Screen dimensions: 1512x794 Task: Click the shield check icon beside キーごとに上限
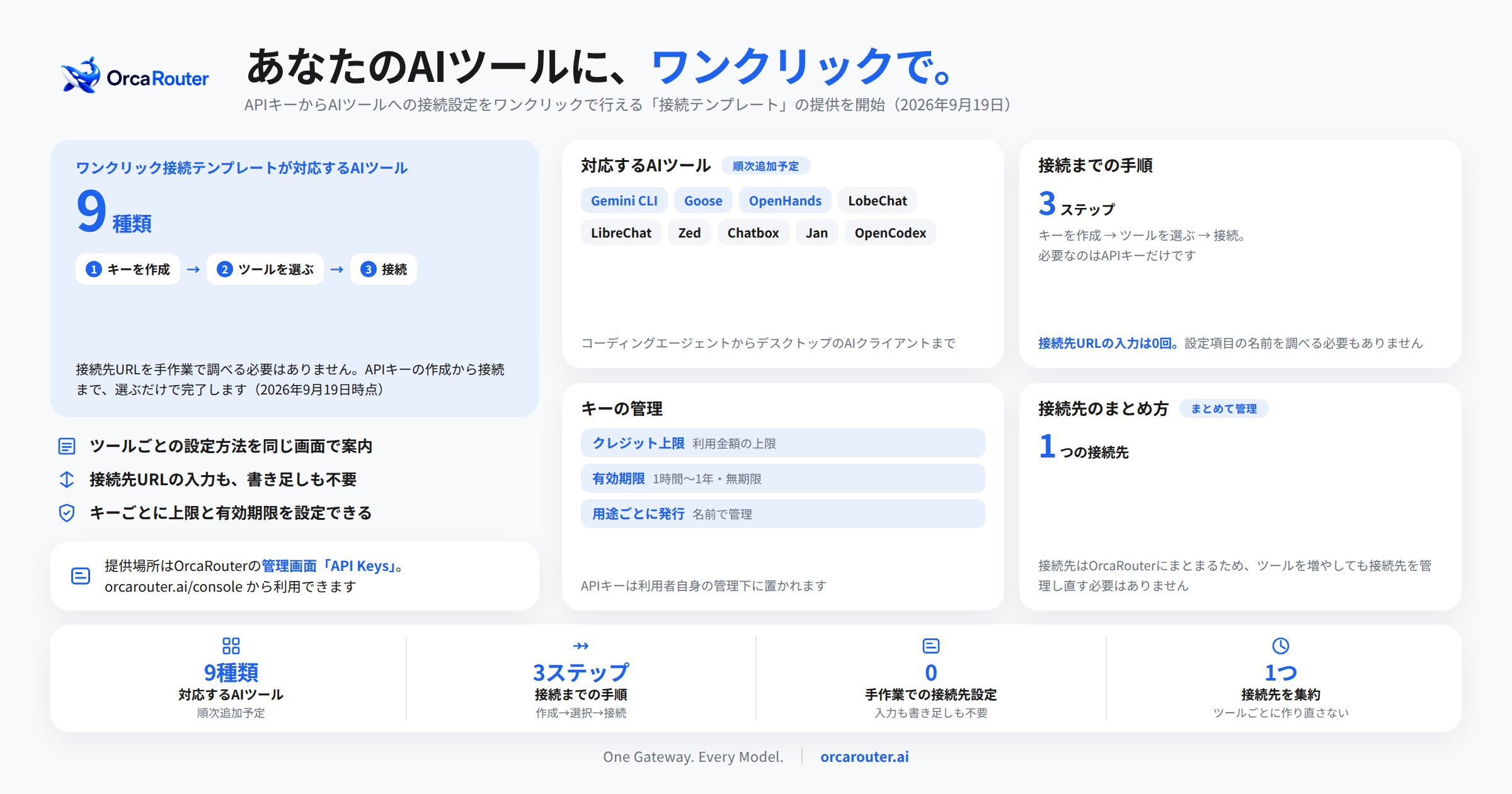(67, 513)
